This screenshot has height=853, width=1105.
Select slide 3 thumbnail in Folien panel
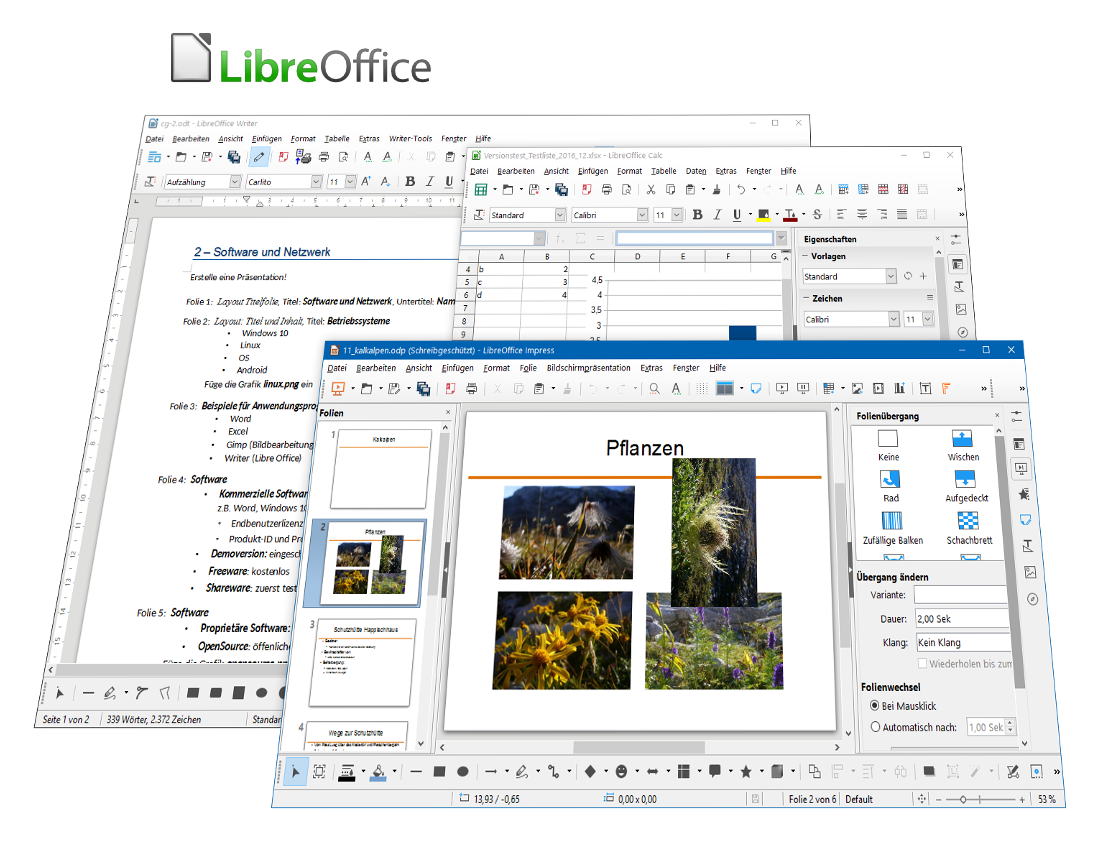(363, 662)
